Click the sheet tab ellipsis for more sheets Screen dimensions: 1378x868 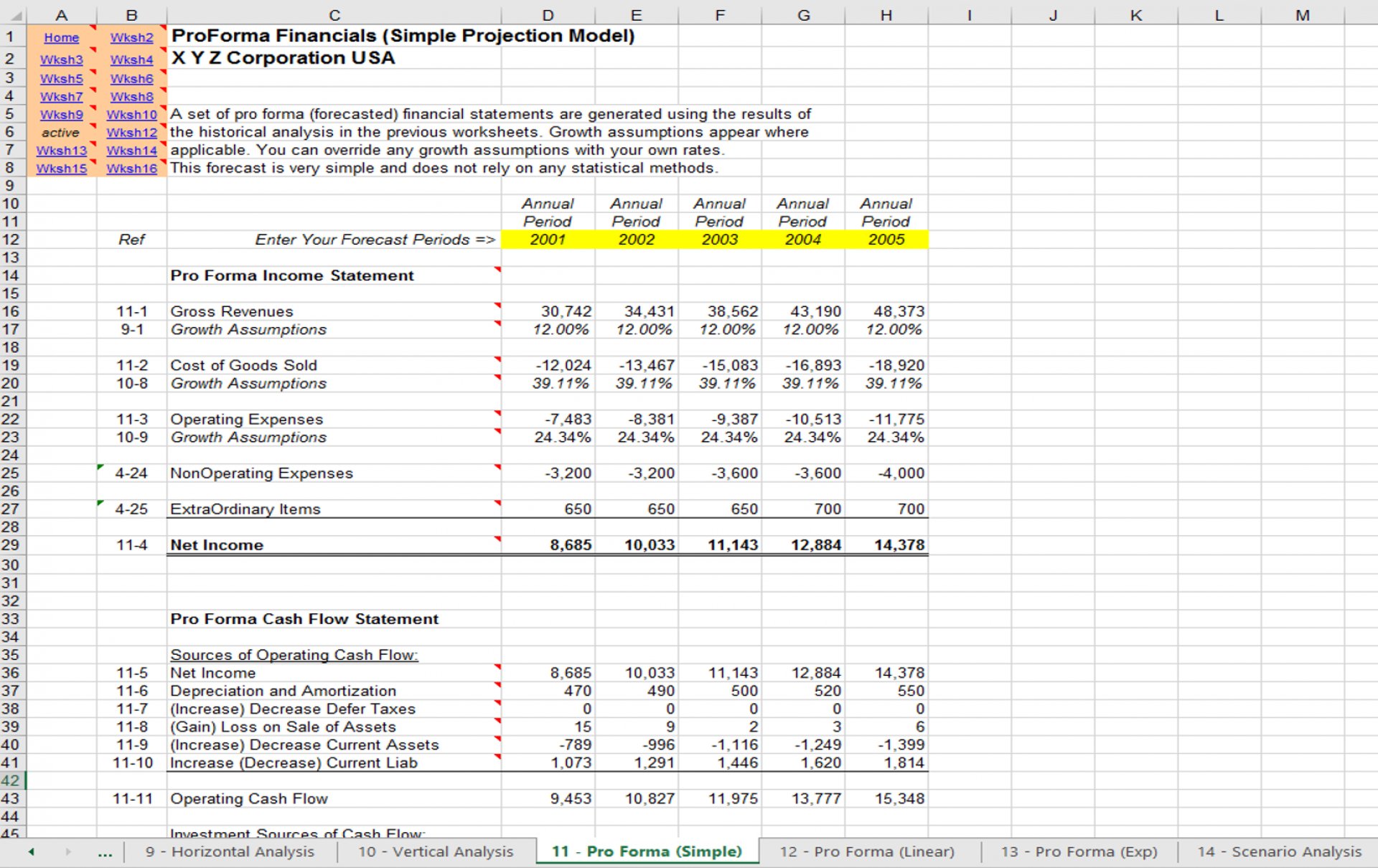coord(105,853)
